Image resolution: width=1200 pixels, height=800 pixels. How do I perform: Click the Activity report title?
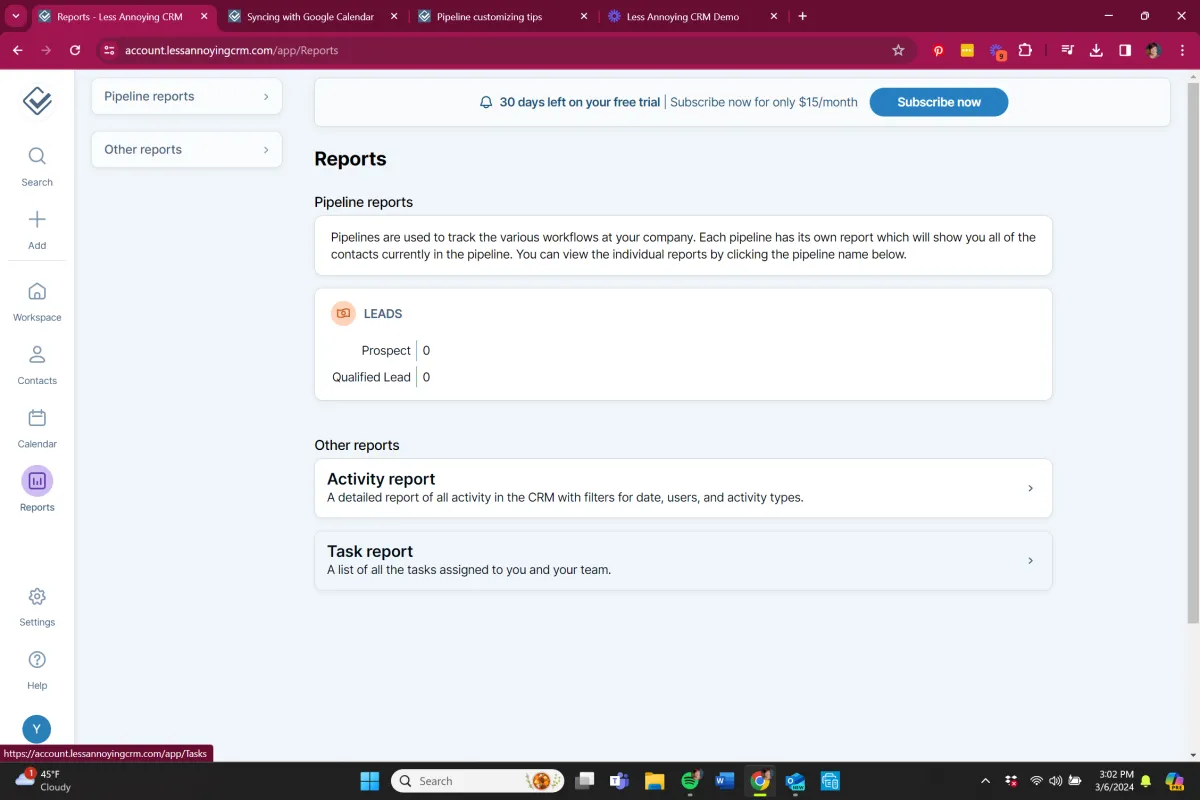(x=381, y=479)
